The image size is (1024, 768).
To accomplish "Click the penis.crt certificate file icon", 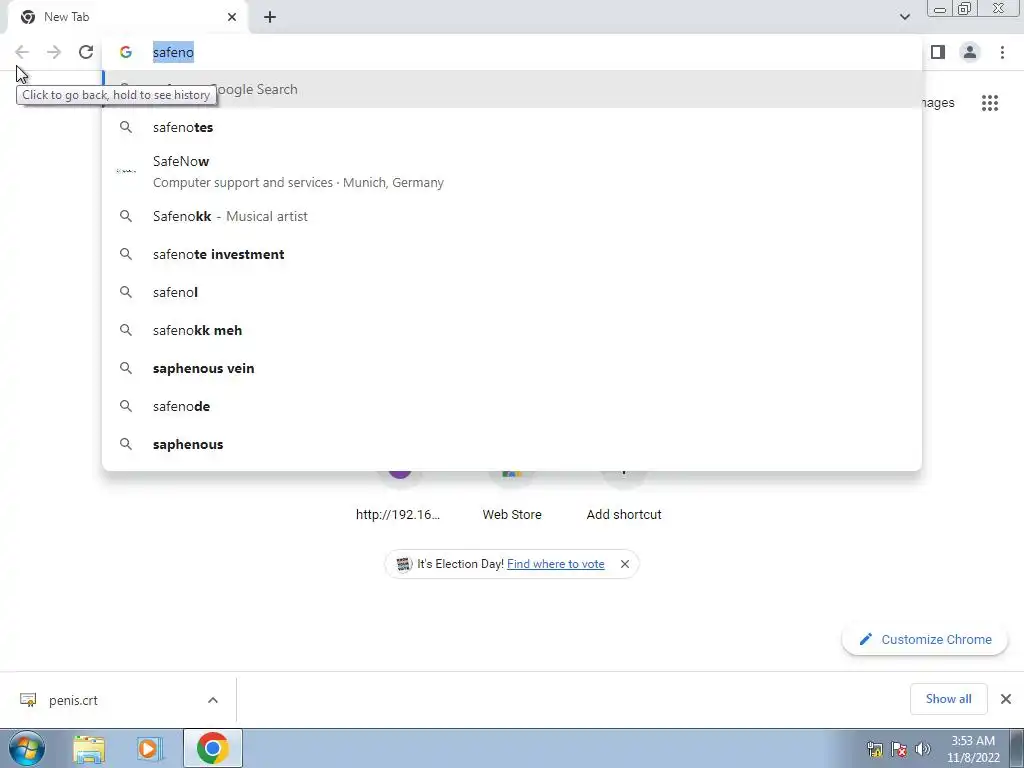I will tap(28, 700).
